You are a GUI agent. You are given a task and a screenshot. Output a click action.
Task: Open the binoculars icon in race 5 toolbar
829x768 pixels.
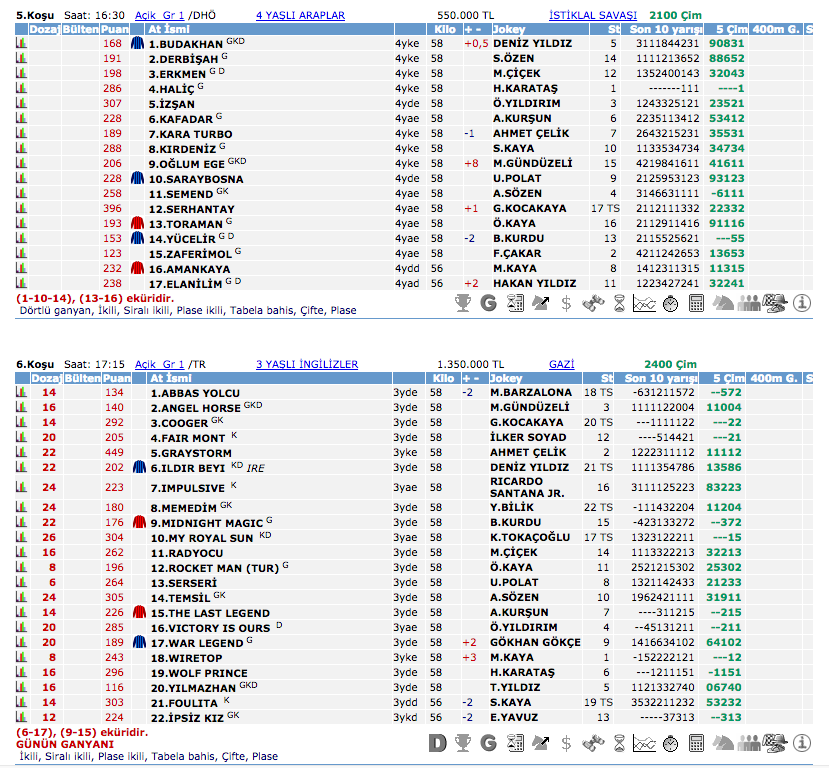(592, 303)
